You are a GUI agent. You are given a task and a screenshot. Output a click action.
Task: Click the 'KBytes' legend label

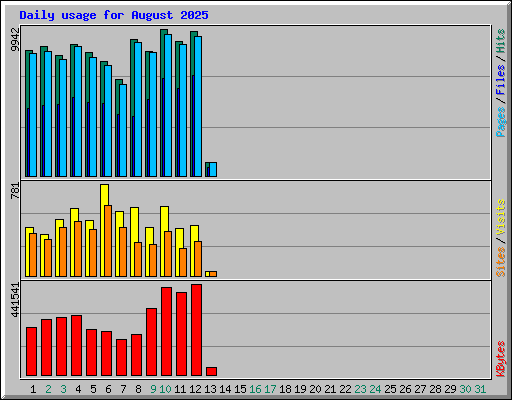coord(501,359)
